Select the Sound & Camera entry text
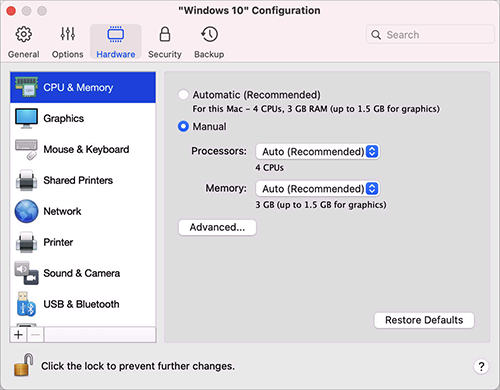The image size is (500, 390). [82, 273]
